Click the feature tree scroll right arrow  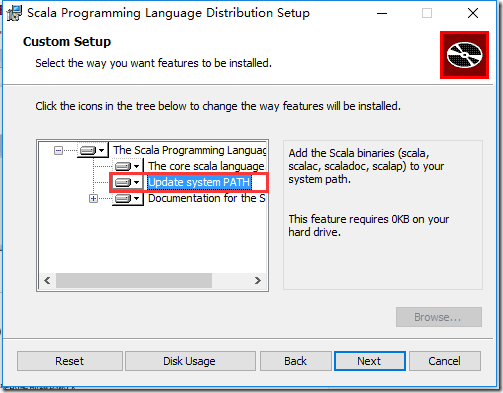(258, 281)
